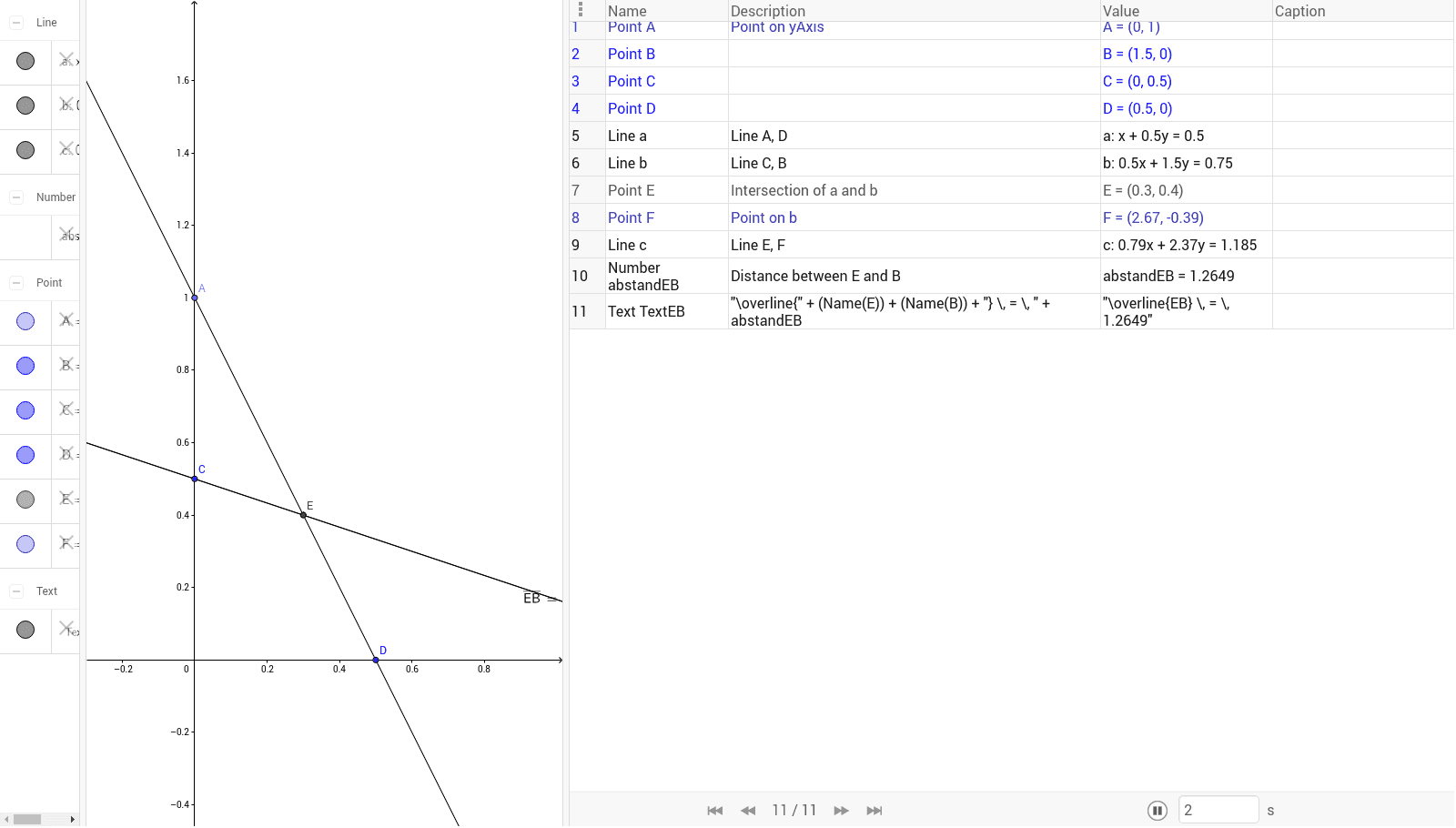Jump to last construction step
The height and width of the screenshot is (828, 1456).
[x=875, y=811]
